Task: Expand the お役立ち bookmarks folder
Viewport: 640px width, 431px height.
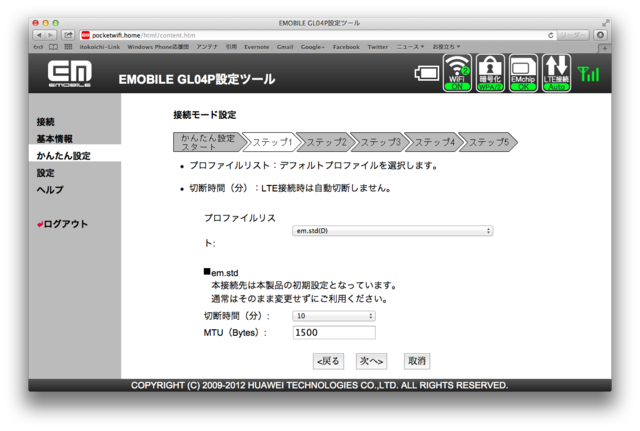Action: click(x=446, y=47)
